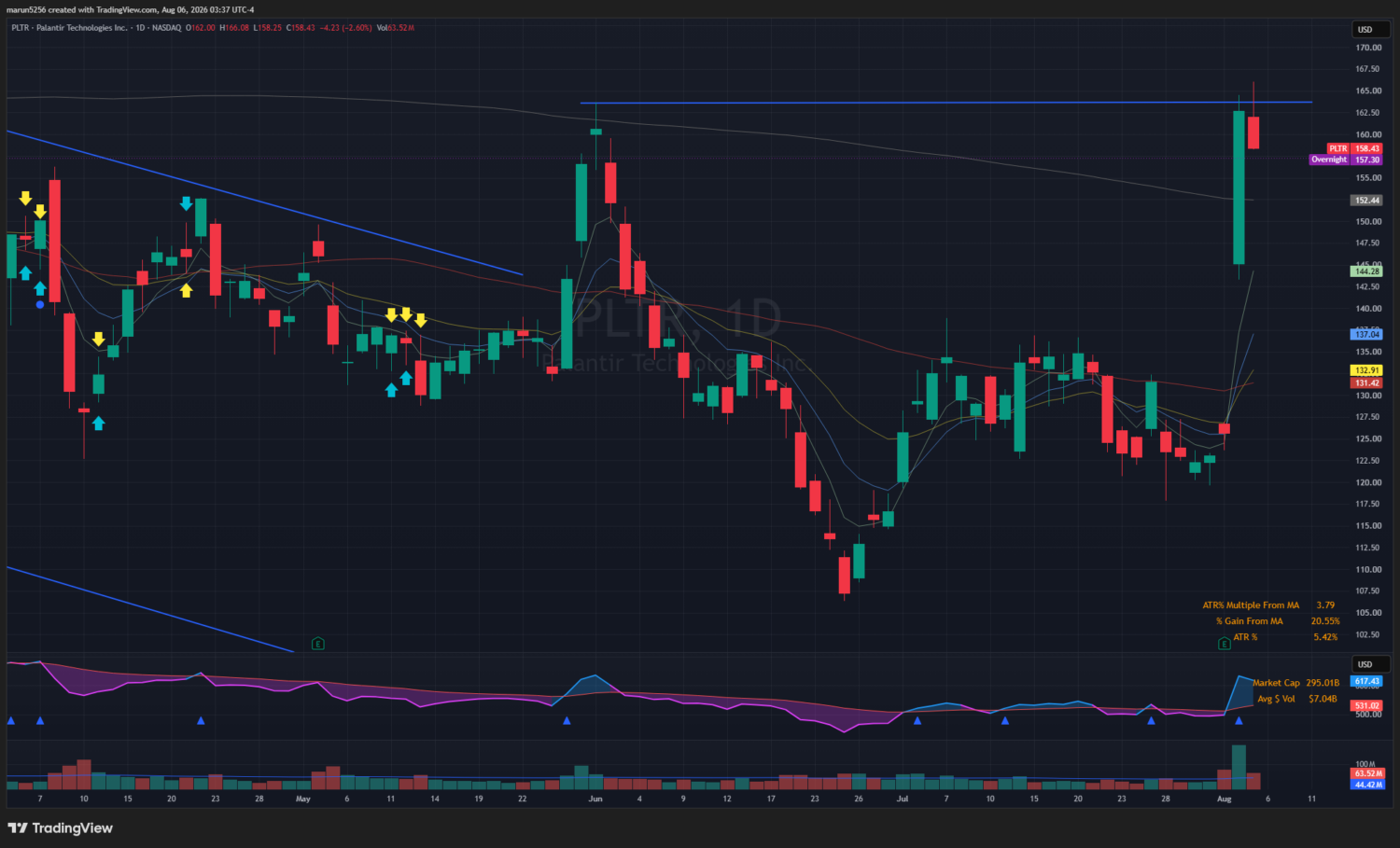The height and width of the screenshot is (848, 1400).
Task: Click the yellow 132.91 price label
Action: 1367,370
